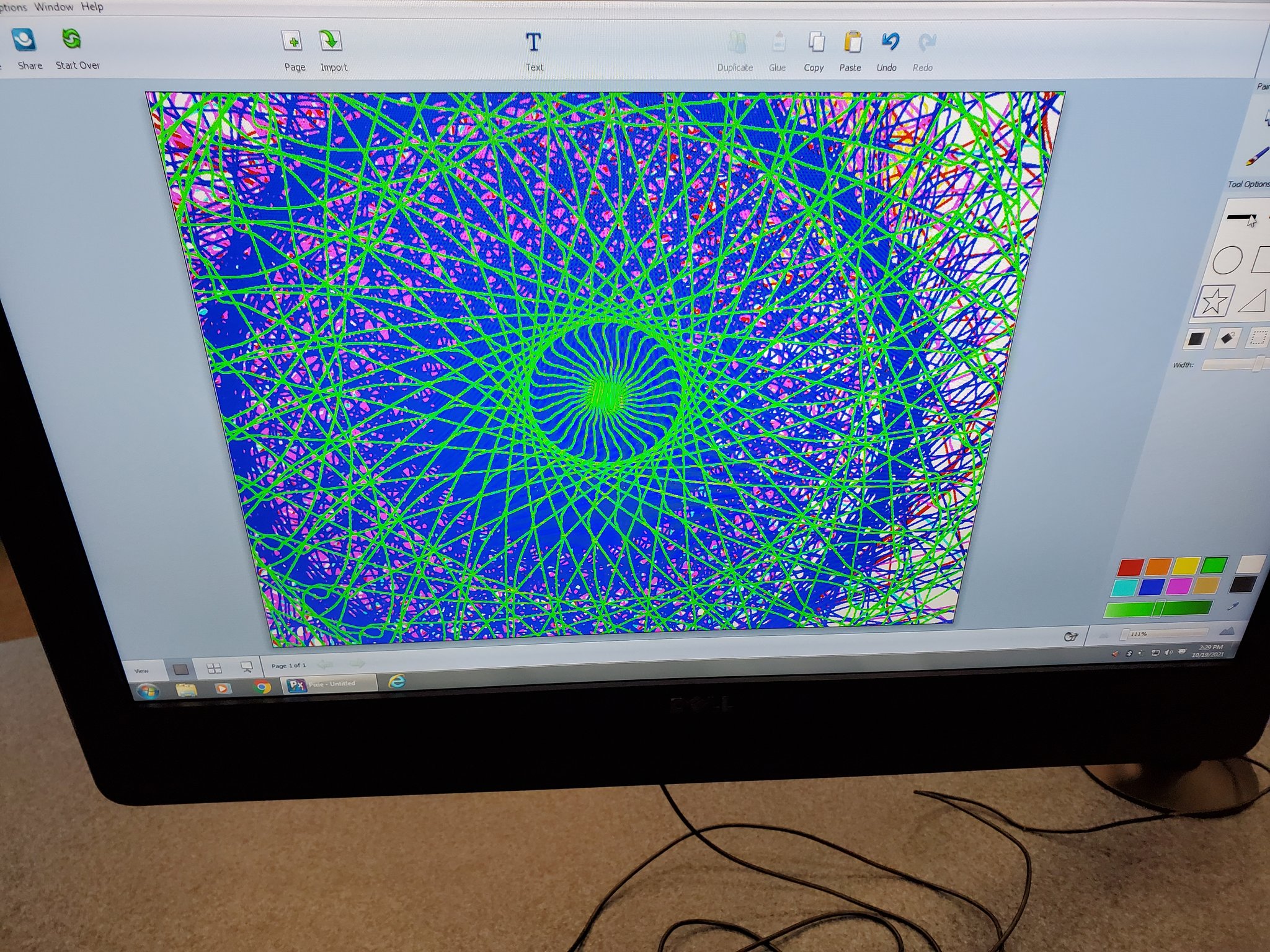1270x952 pixels.
Task: Pick the black color swatch
Action: click(1244, 584)
